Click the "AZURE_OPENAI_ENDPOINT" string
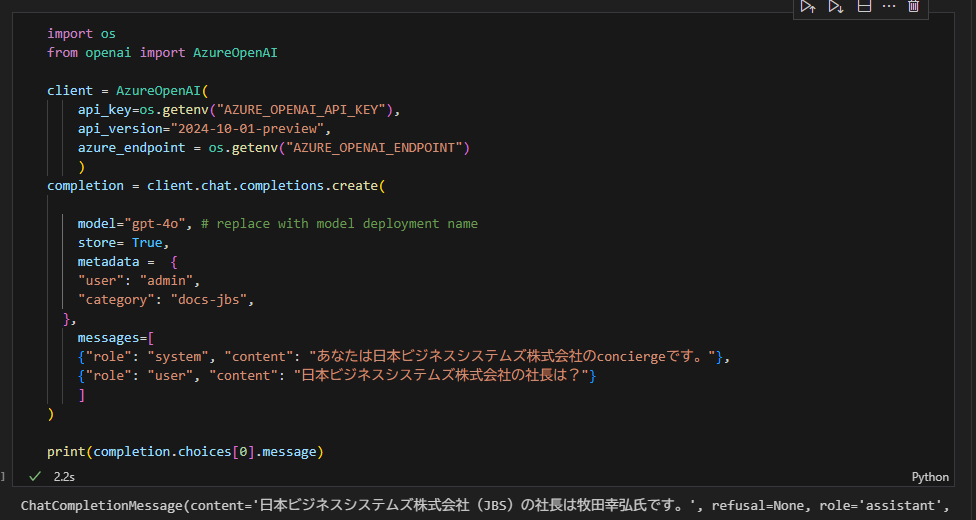The image size is (976, 520). [x=374, y=148]
